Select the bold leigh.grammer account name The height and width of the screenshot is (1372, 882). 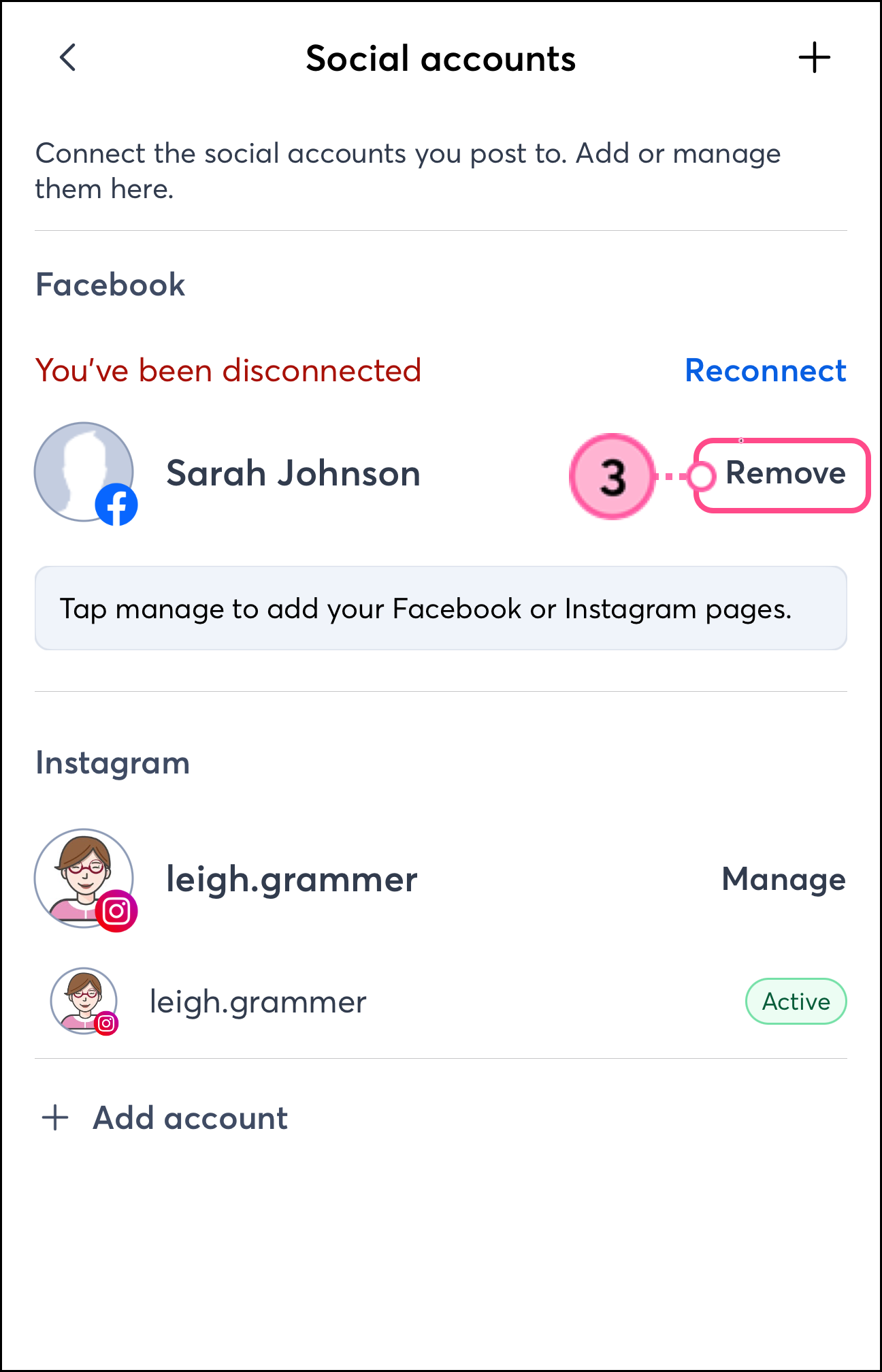[x=292, y=879]
